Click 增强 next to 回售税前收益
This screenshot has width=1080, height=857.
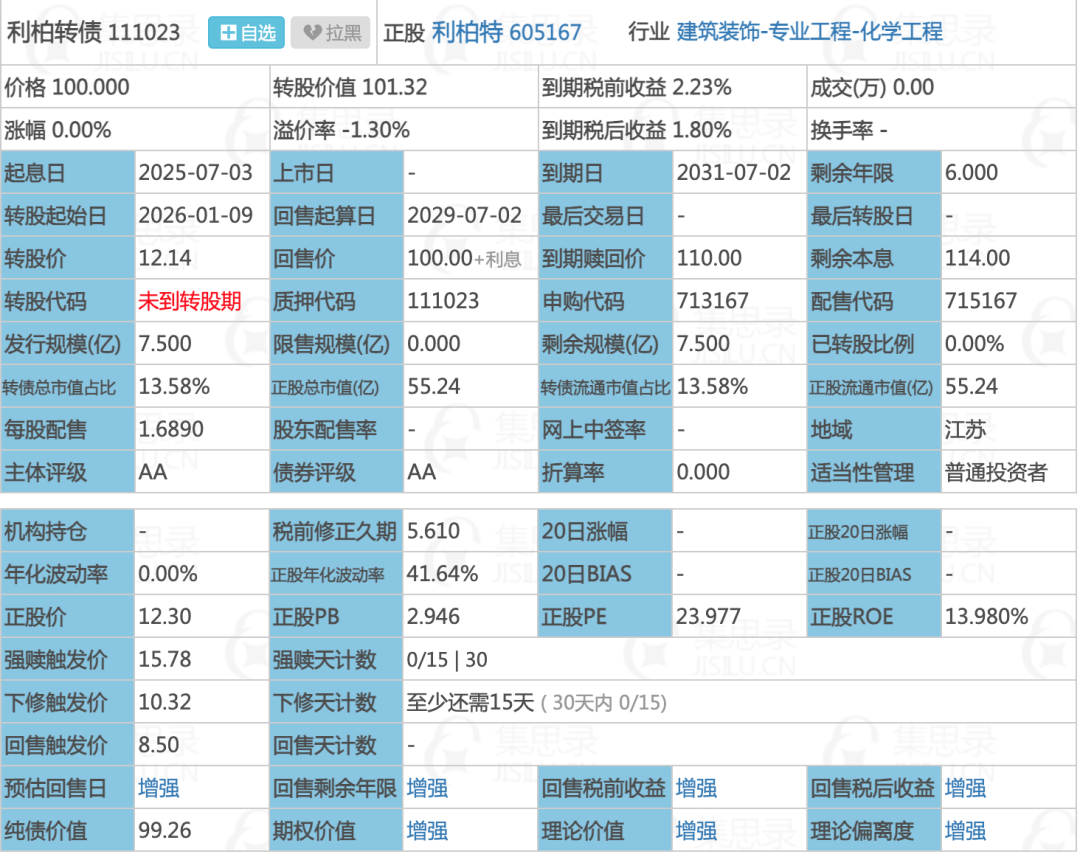(695, 788)
